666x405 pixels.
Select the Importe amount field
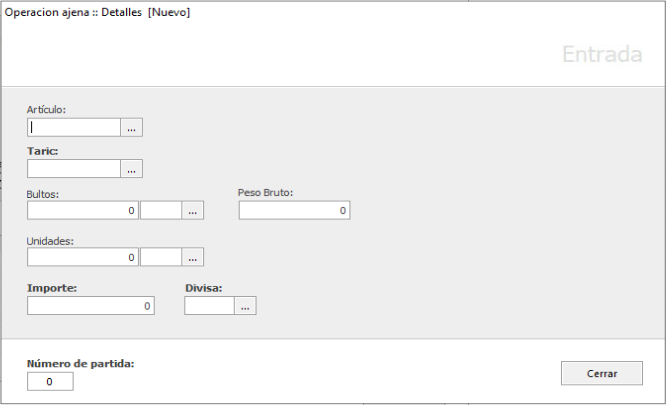[91, 306]
